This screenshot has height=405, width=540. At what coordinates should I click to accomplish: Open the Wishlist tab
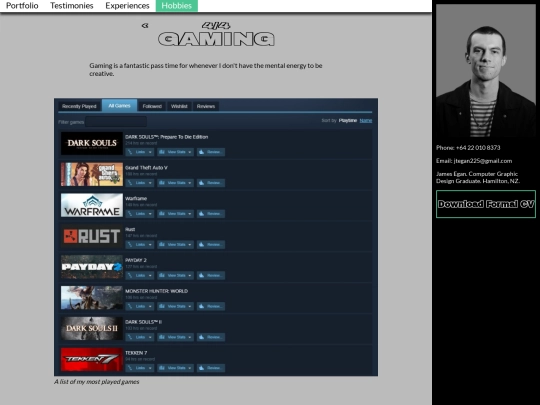click(x=179, y=106)
